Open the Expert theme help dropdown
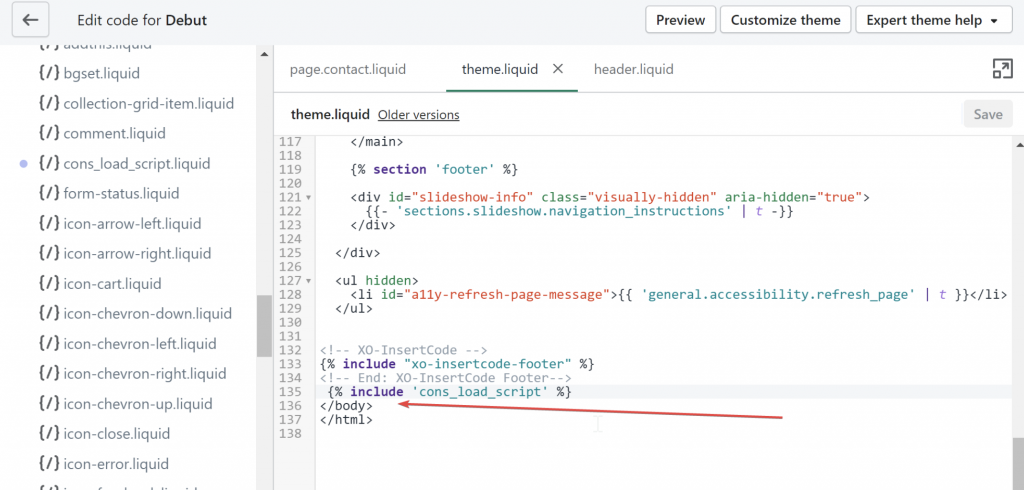 (x=931, y=20)
